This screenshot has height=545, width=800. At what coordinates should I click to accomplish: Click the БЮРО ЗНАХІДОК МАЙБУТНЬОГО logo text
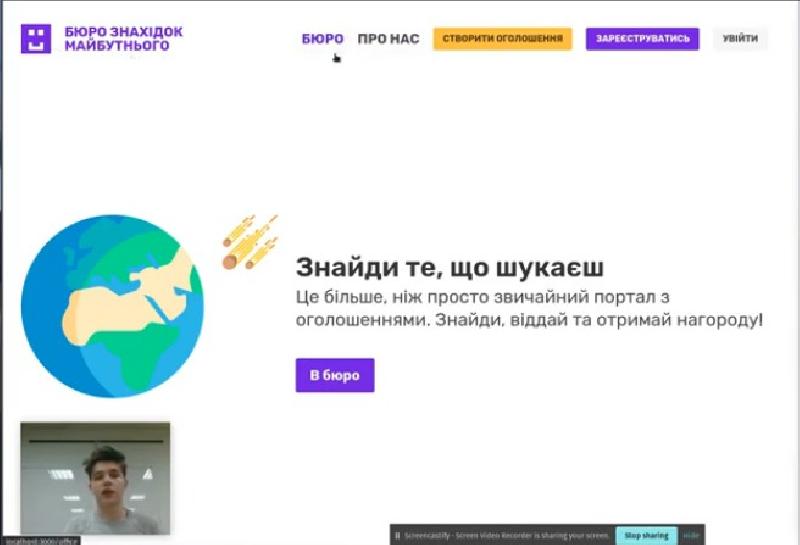[x=123, y=39]
